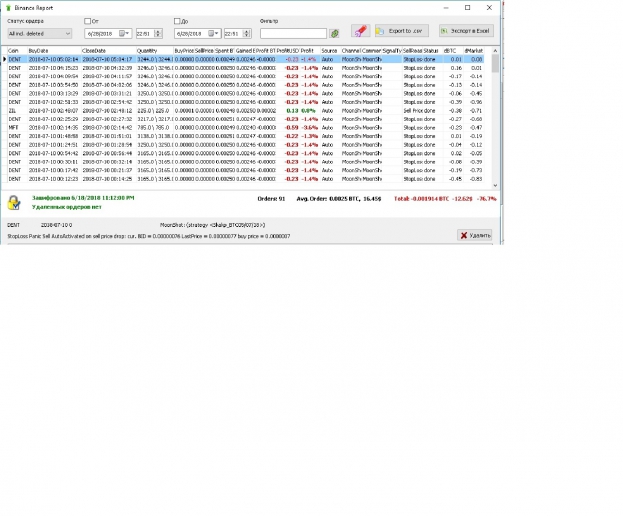Sort by the dBTC column header
Screen dimensions: 623x516
click(453, 51)
